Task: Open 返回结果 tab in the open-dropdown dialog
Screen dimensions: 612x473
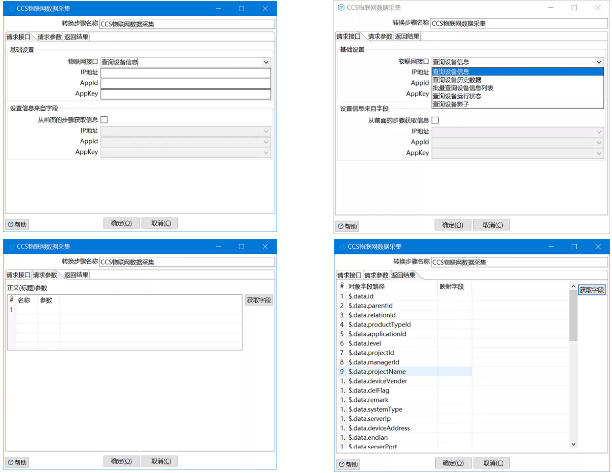Action: [406, 37]
